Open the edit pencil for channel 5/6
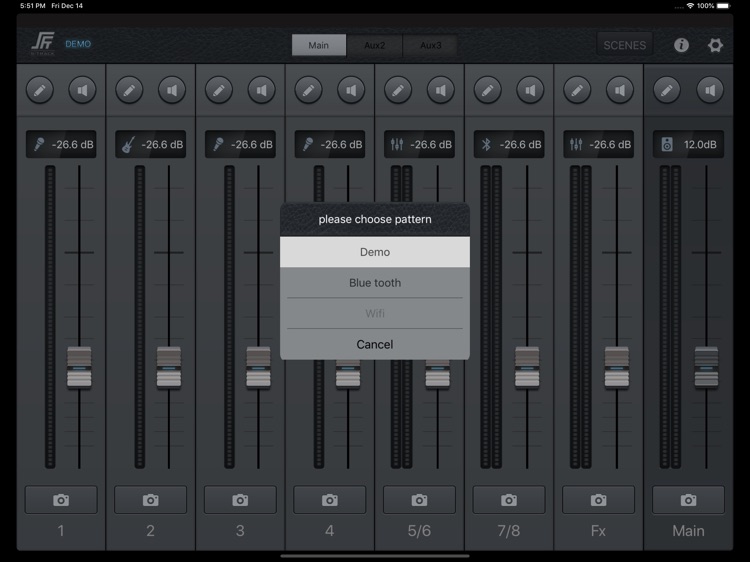This screenshot has height=562, width=750. tap(398, 90)
